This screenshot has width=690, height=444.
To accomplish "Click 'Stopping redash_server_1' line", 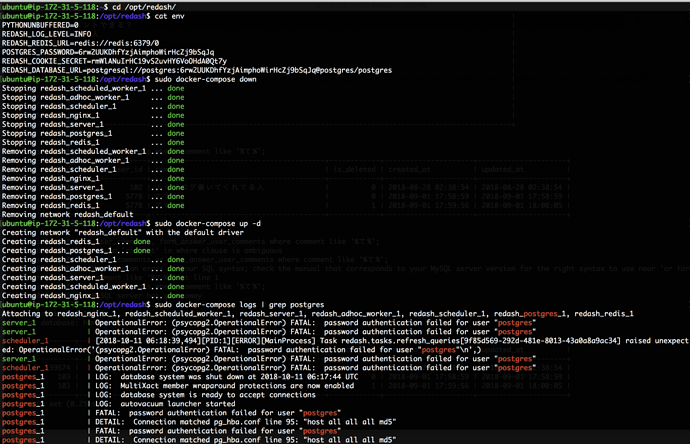I will point(93,125).
